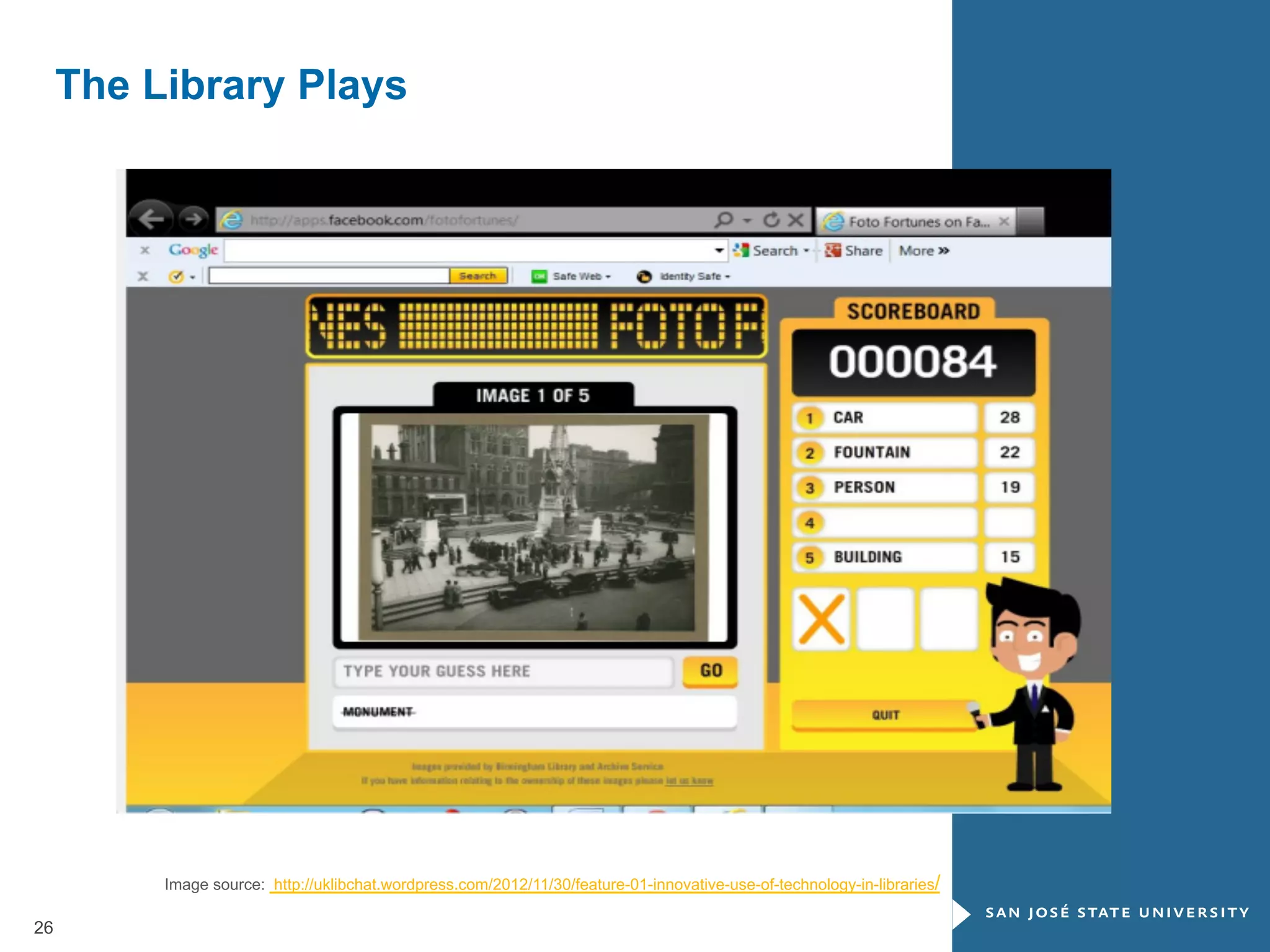
Task: Expand More options in Google toolbar
Action: [924, 251]
